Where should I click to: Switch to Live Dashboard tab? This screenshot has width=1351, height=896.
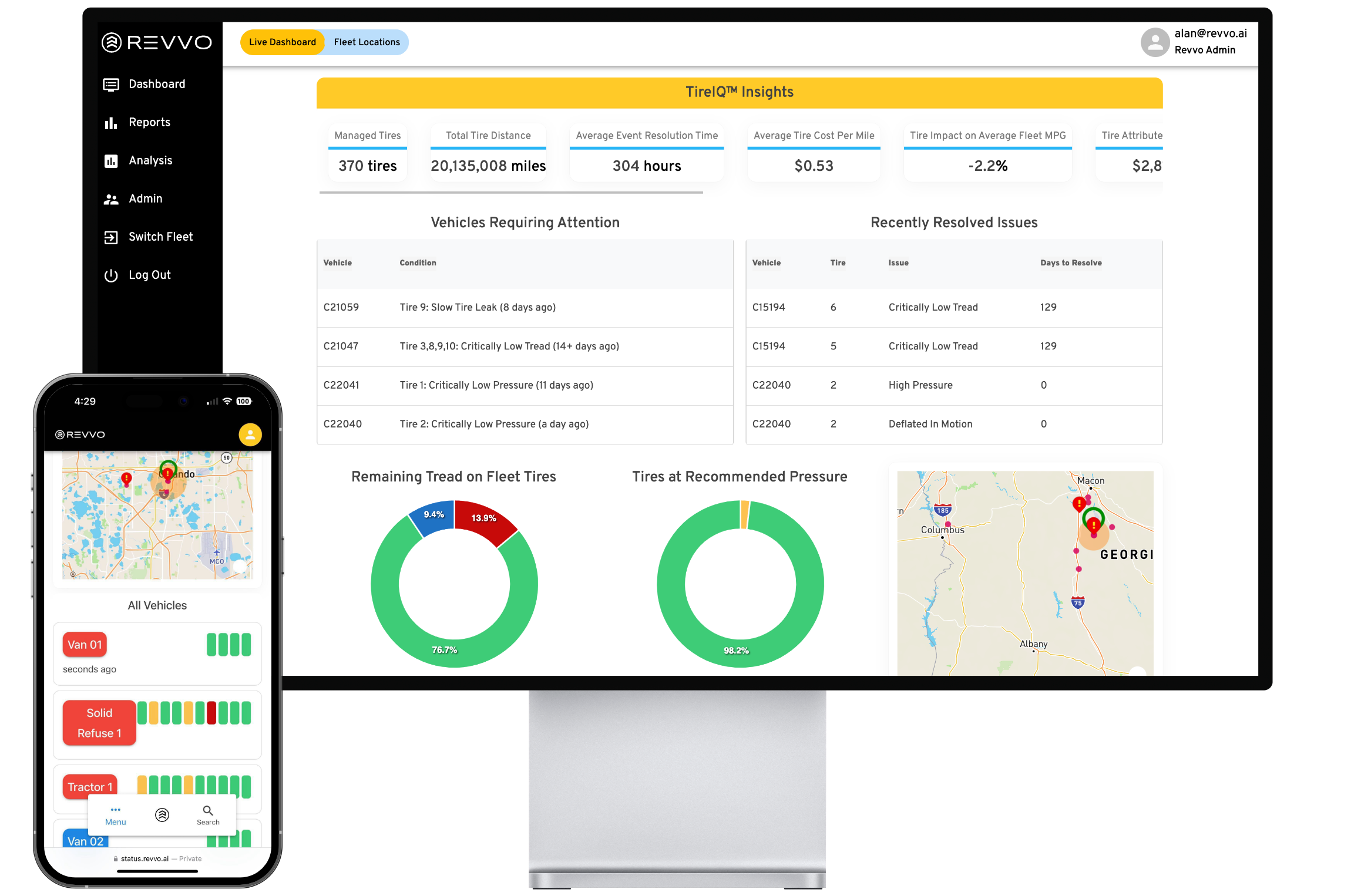tap(283, 42)
